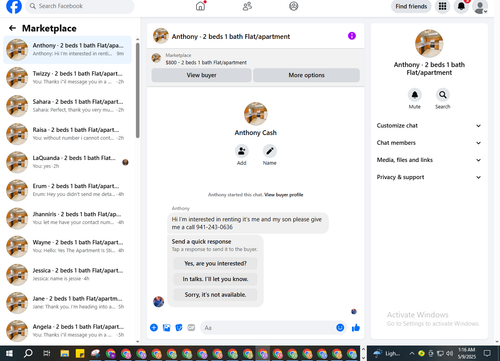The width and height of the screenshot is (500, 361).
Task: Click Marketplace listing $800 banner
Action: click(x=256, y=59)
